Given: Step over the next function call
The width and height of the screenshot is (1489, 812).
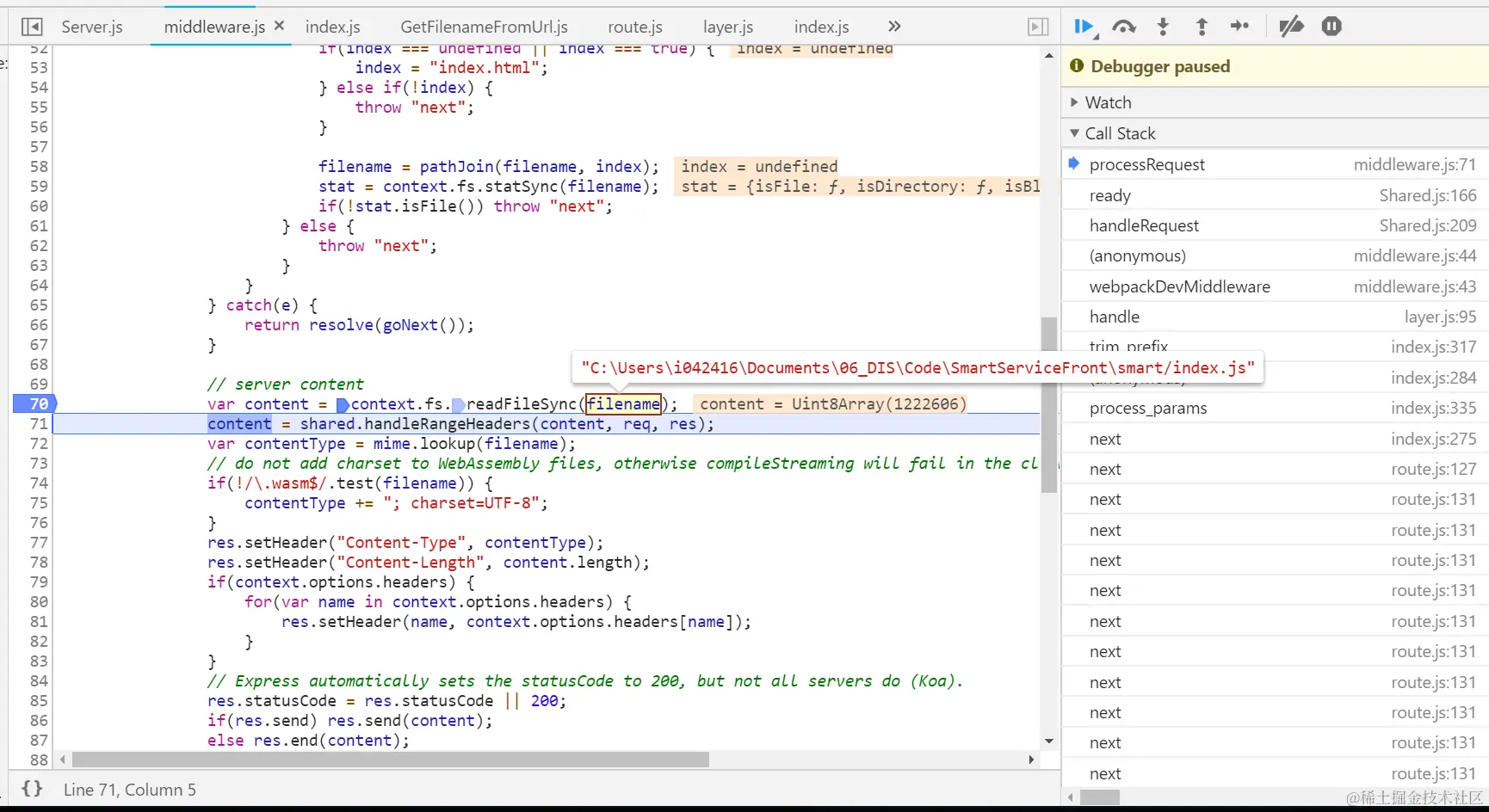Looking at the screenshot, I should [x=1124, y=27].
